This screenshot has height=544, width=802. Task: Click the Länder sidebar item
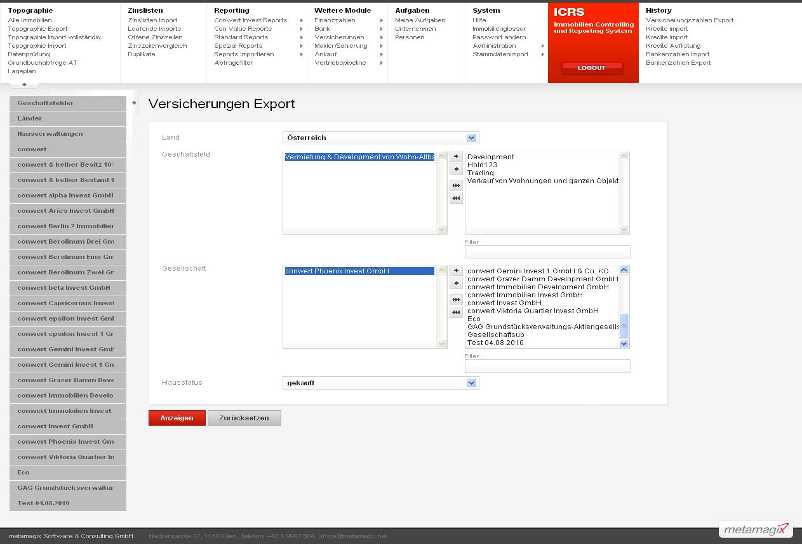[x=68, y=119]
